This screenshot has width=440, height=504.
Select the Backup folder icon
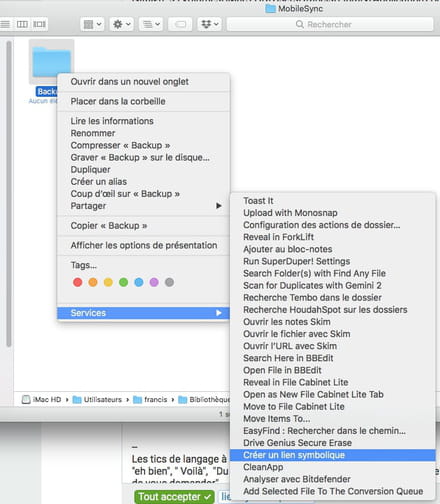(x=51, y=61)
